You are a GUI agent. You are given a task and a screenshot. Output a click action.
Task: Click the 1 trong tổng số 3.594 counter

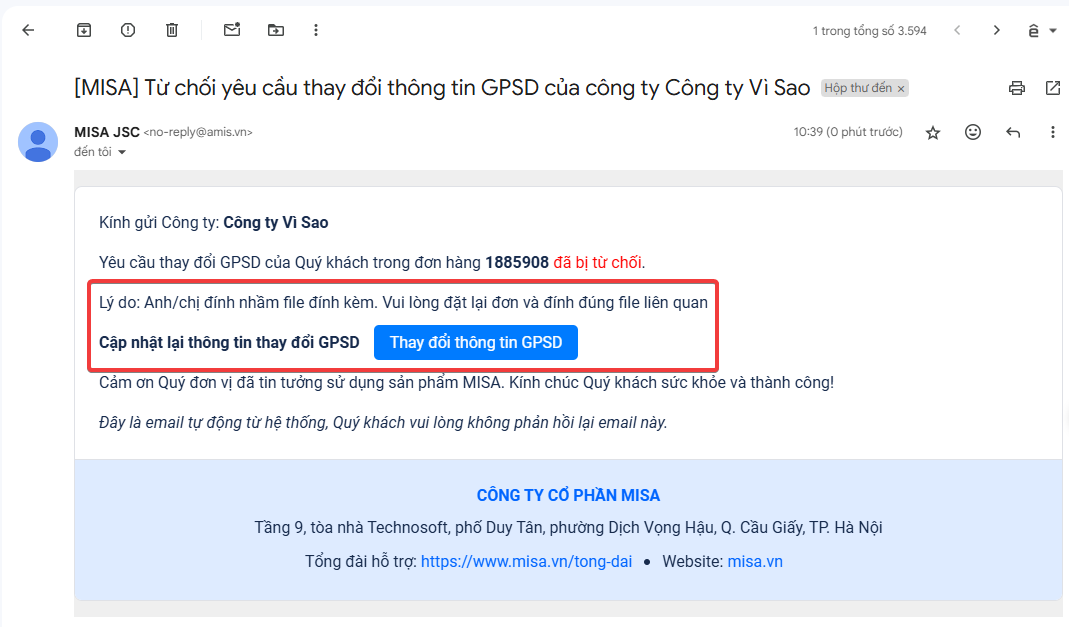[869, 31]
